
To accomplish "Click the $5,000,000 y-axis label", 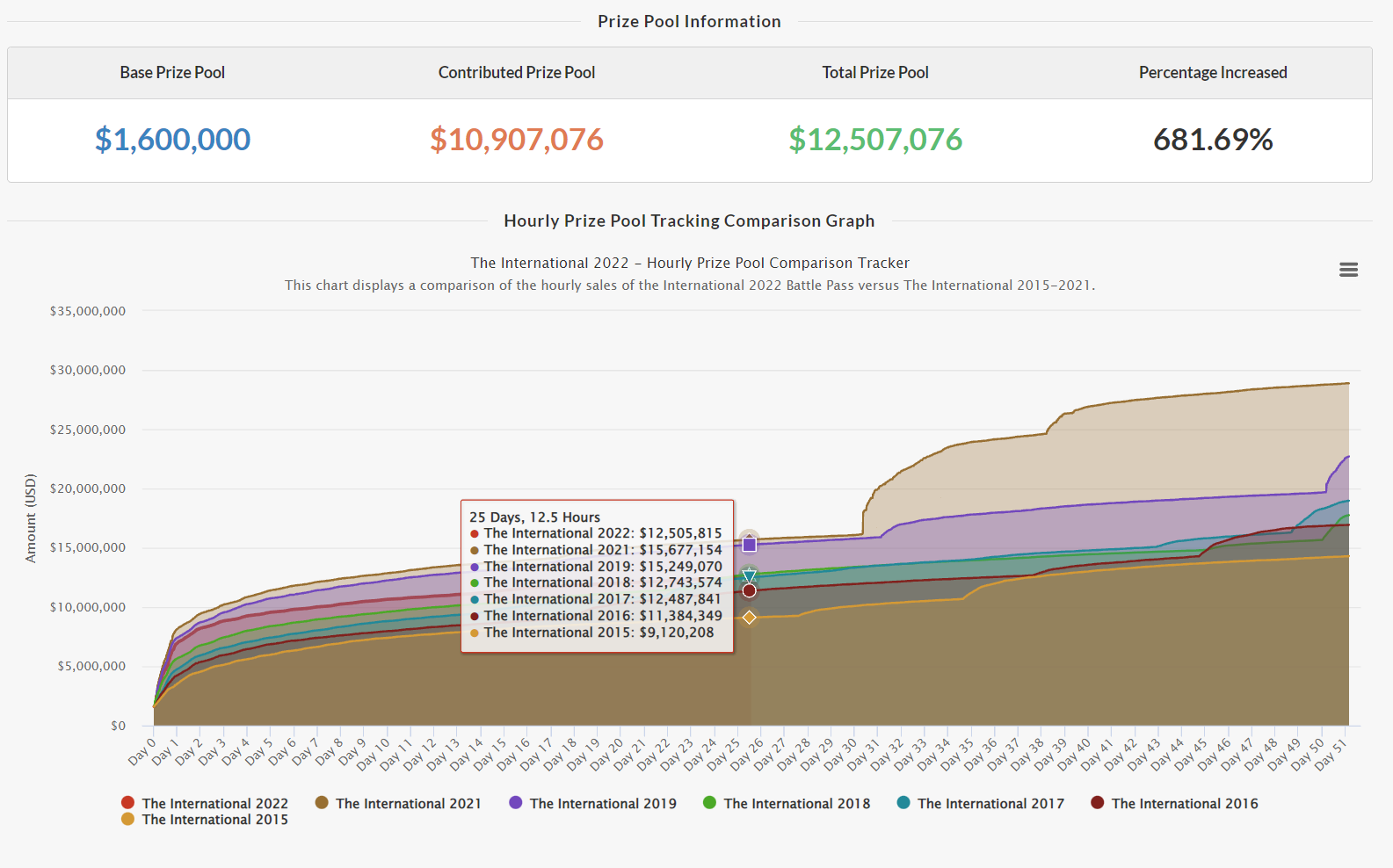I will pyautogui.click(x=91, y=666).
